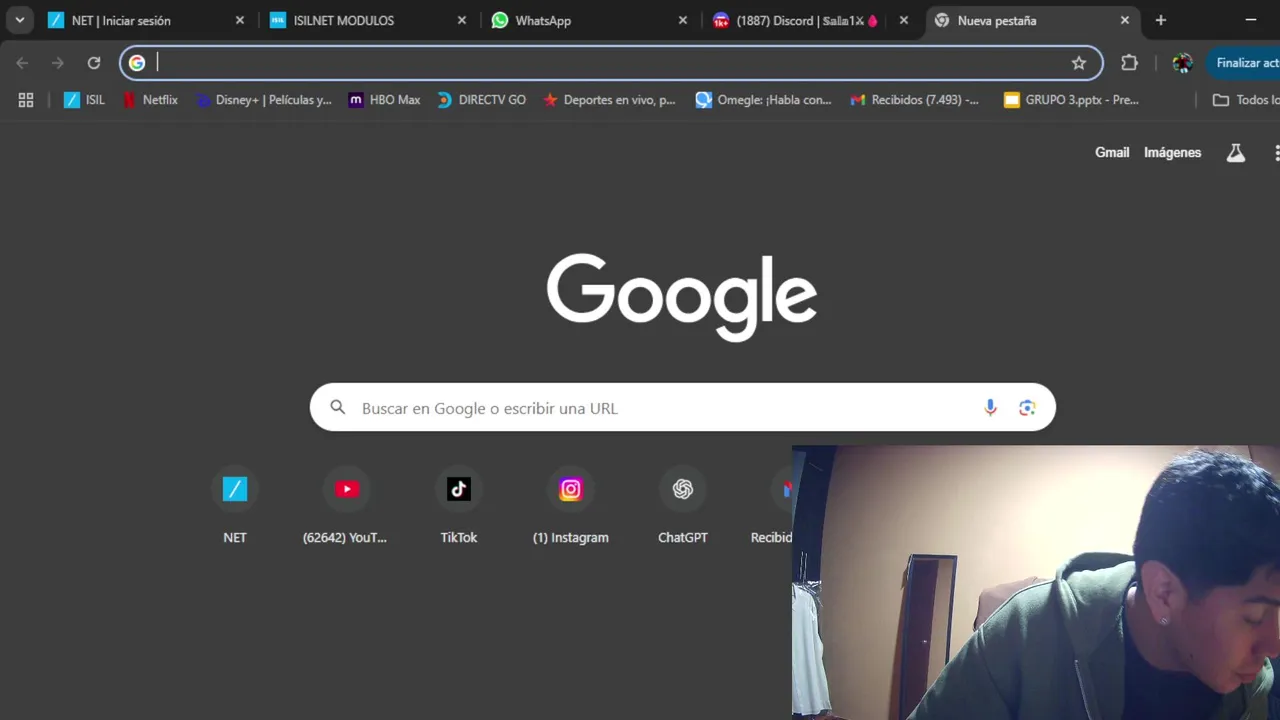
Task: Open the DIRECTV GO bookmark
Action: [x=481, y=100]
